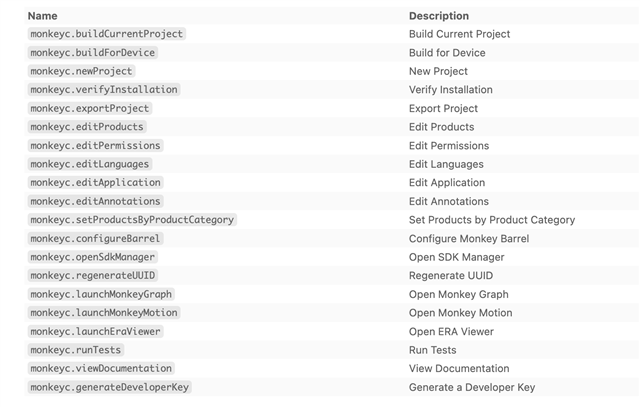Click the 'Open ERA Viewer' description text
Screen dimensions: 640x407
coord(451,332)
